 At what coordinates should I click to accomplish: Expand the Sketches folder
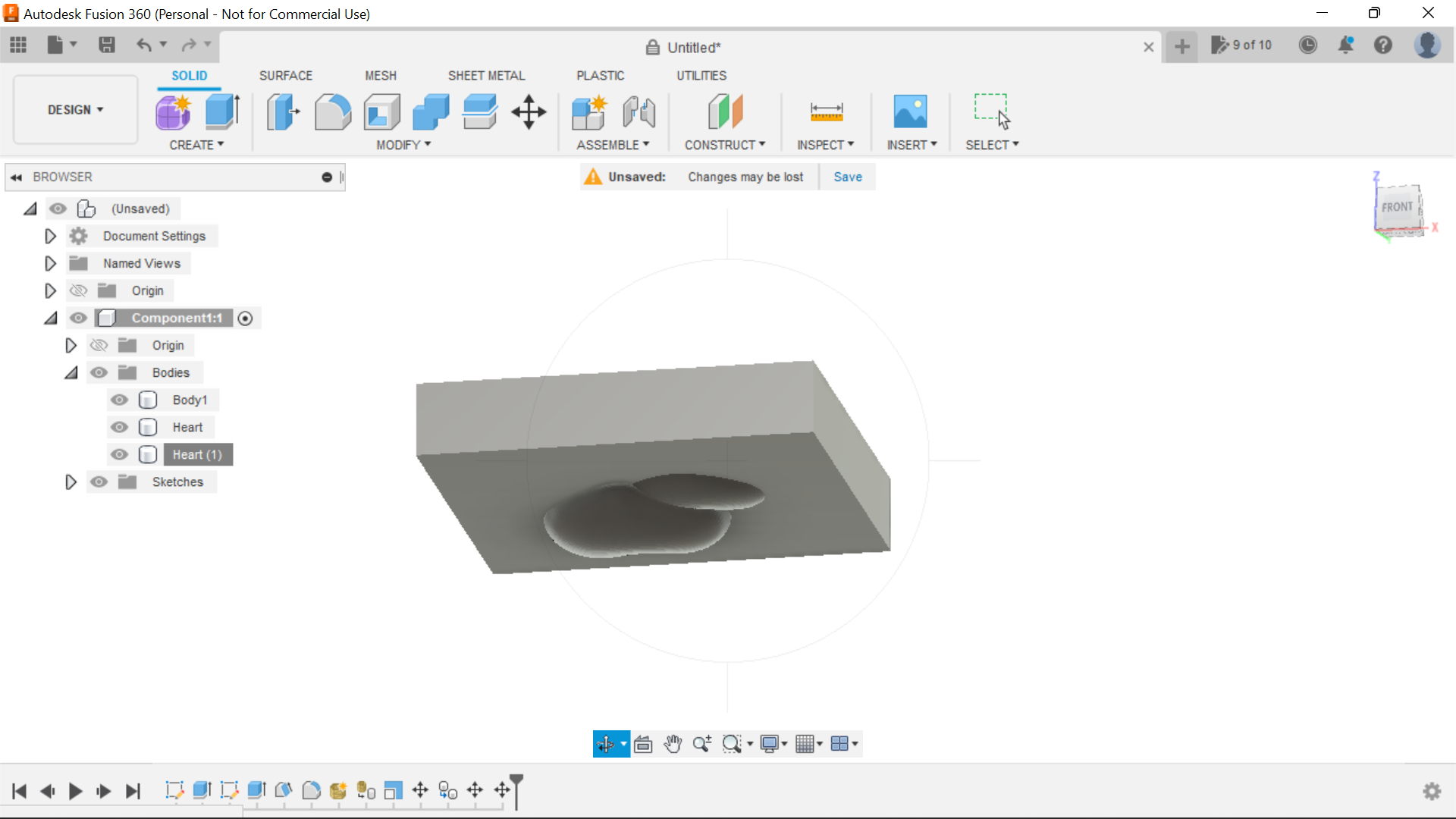(x=71, y=481)
